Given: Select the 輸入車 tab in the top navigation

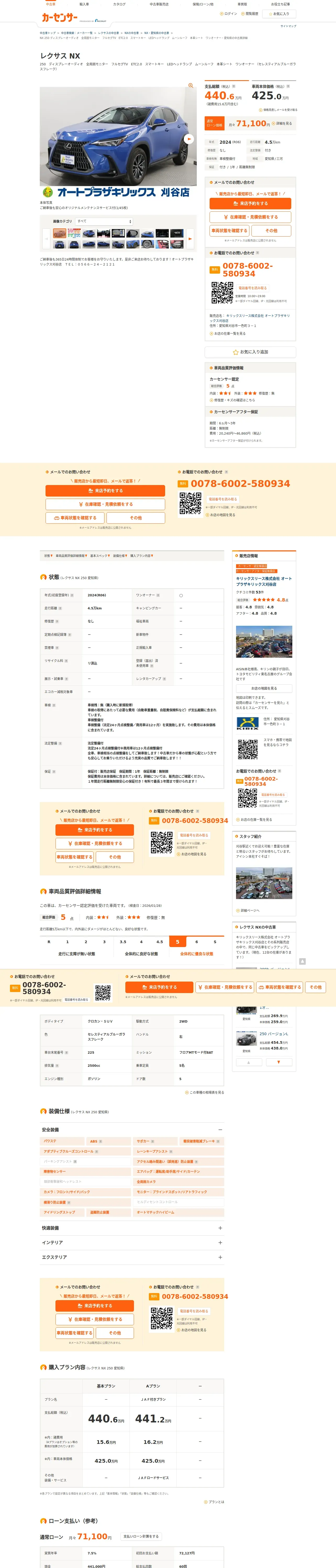Looking at the screenshot, I should 84,4.
